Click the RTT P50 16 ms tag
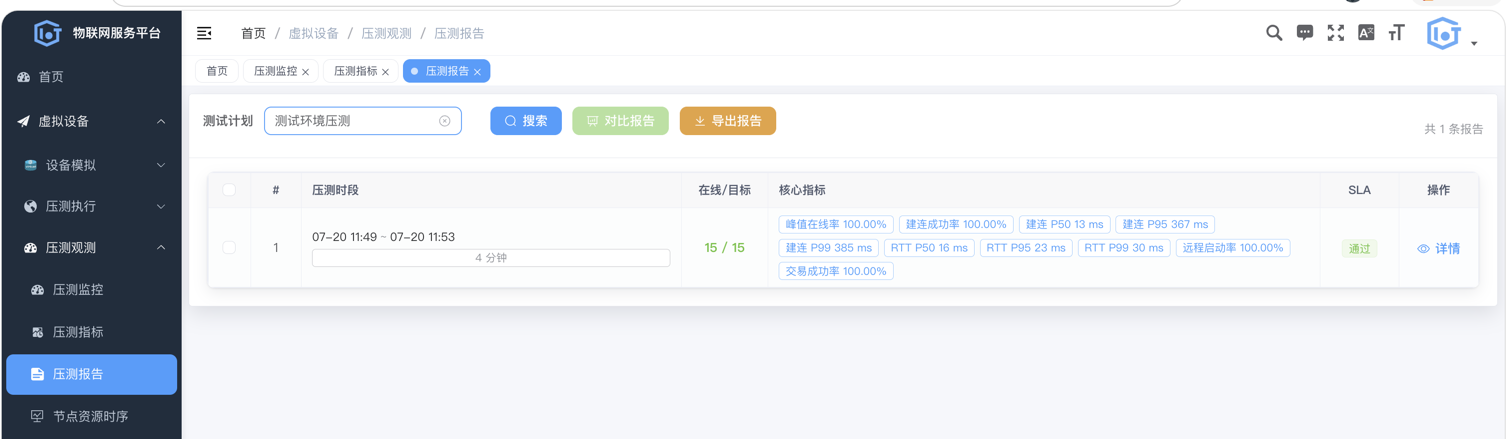Image resolution: width=1506 pixels, height=439 pixels. click(929, 248)
